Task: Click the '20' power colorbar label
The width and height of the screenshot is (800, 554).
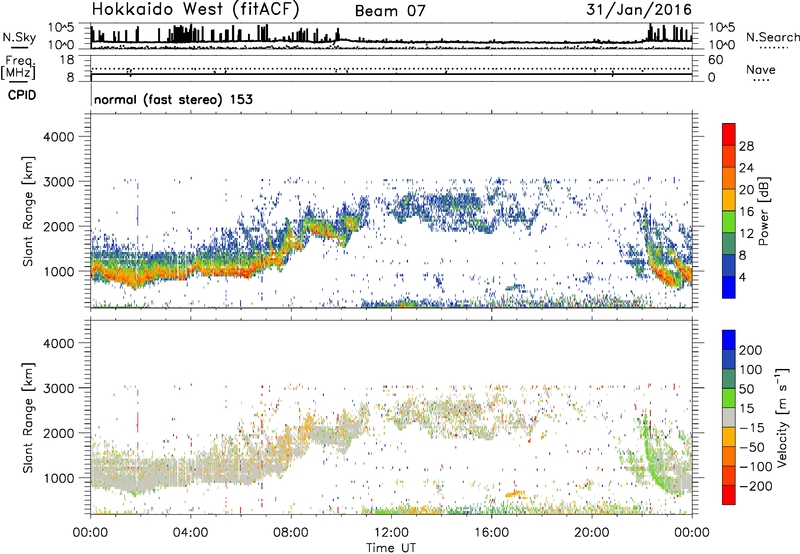Action: tap(746, 190)
